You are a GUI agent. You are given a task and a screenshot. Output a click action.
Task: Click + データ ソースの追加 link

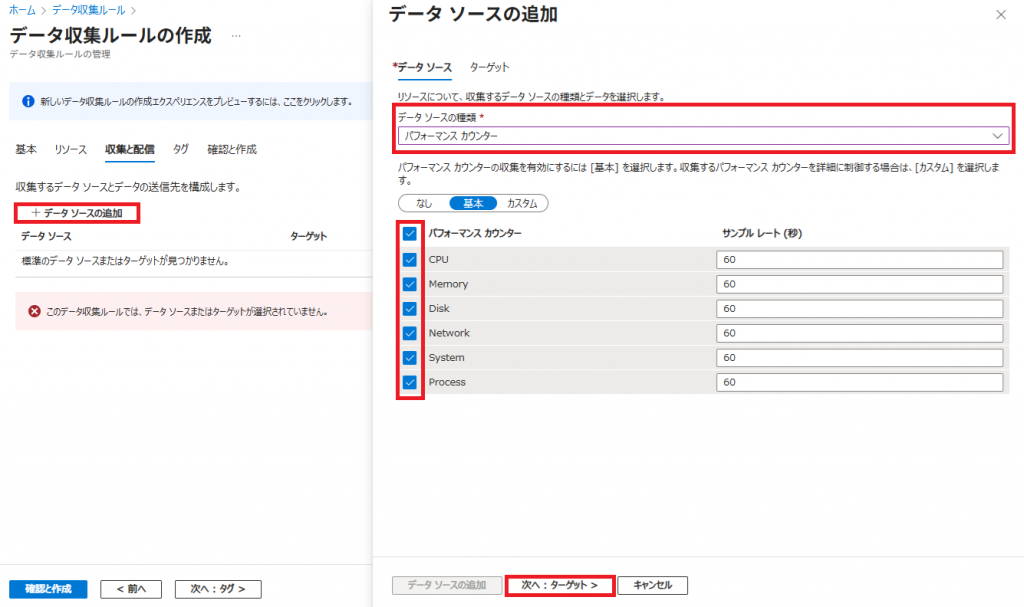pos(77,213)
